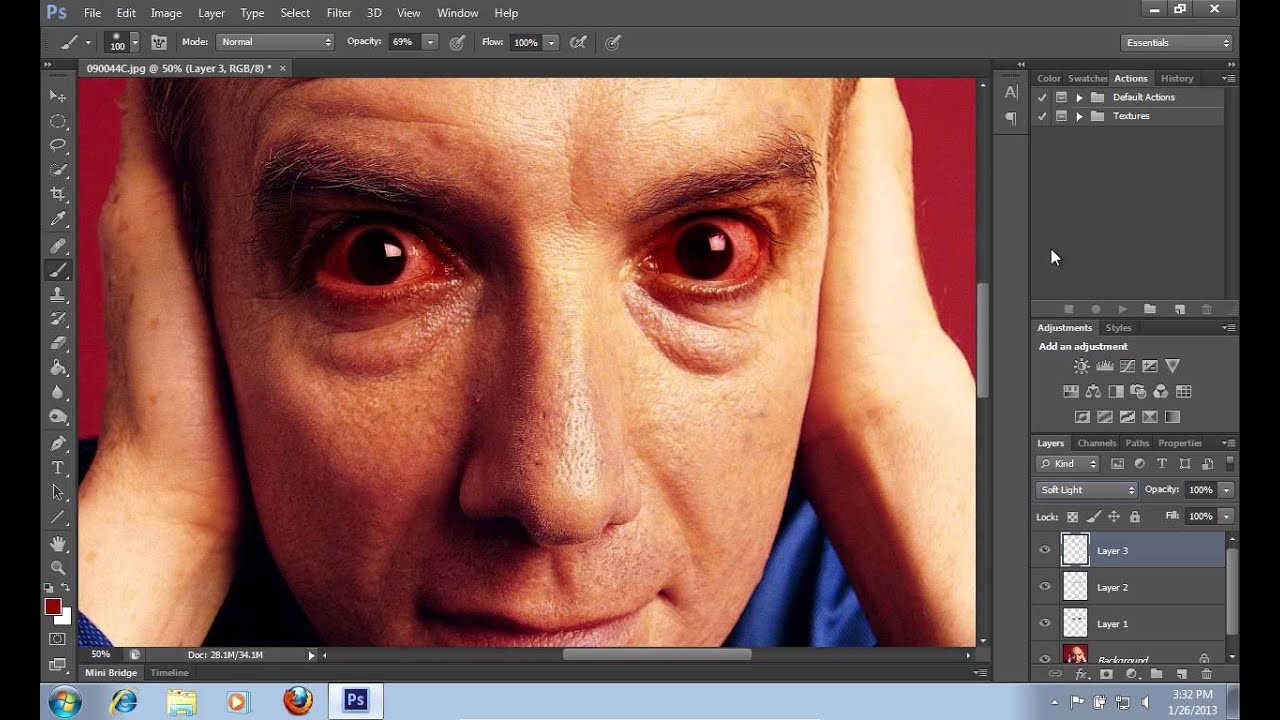The image size is (1280, 720).
Task: Open the Image menu
Action: click(x=166, y=13)
